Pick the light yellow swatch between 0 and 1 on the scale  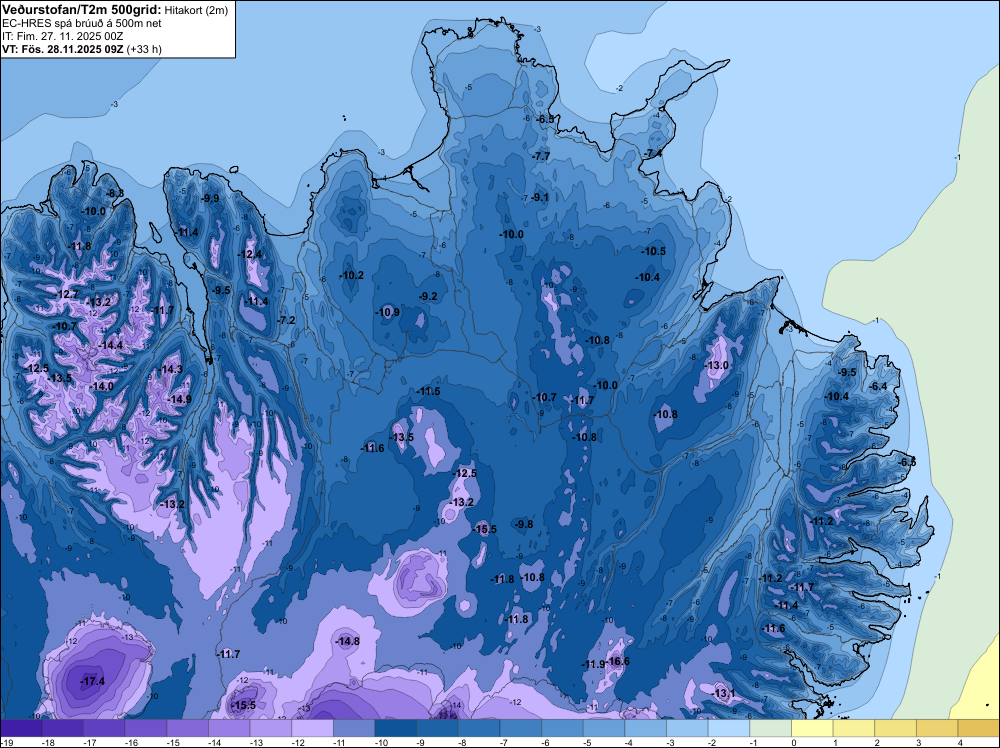pyautogui.click(x=812, y=728)
